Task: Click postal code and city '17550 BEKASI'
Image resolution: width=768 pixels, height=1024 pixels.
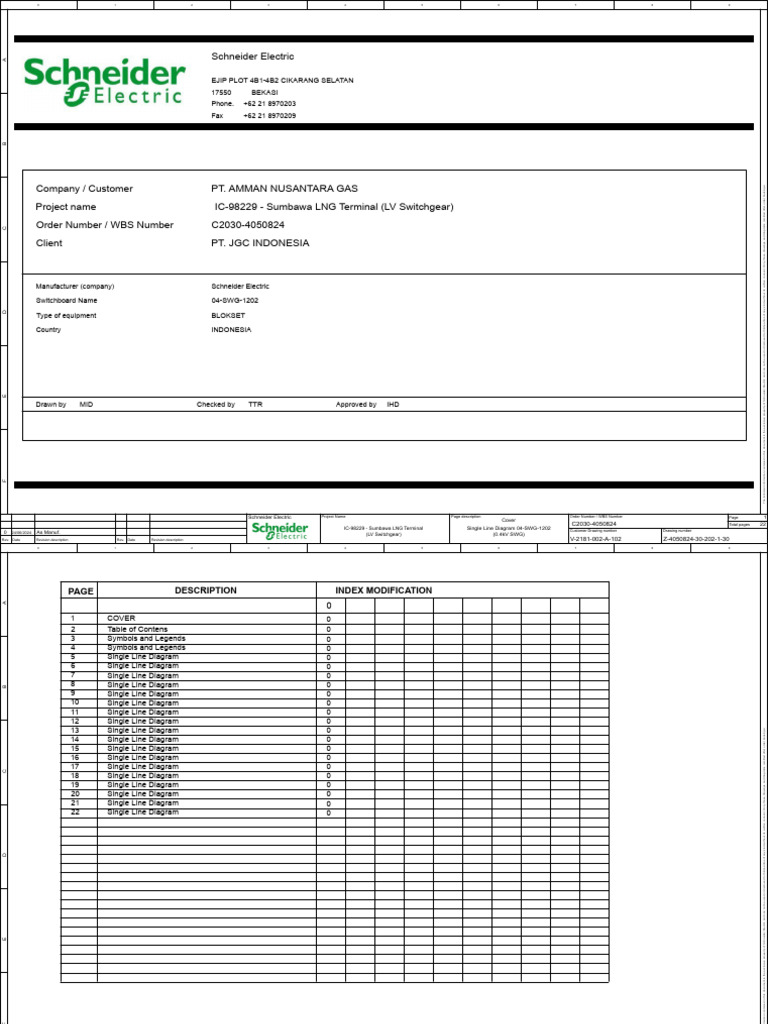Action: (245, 92)
